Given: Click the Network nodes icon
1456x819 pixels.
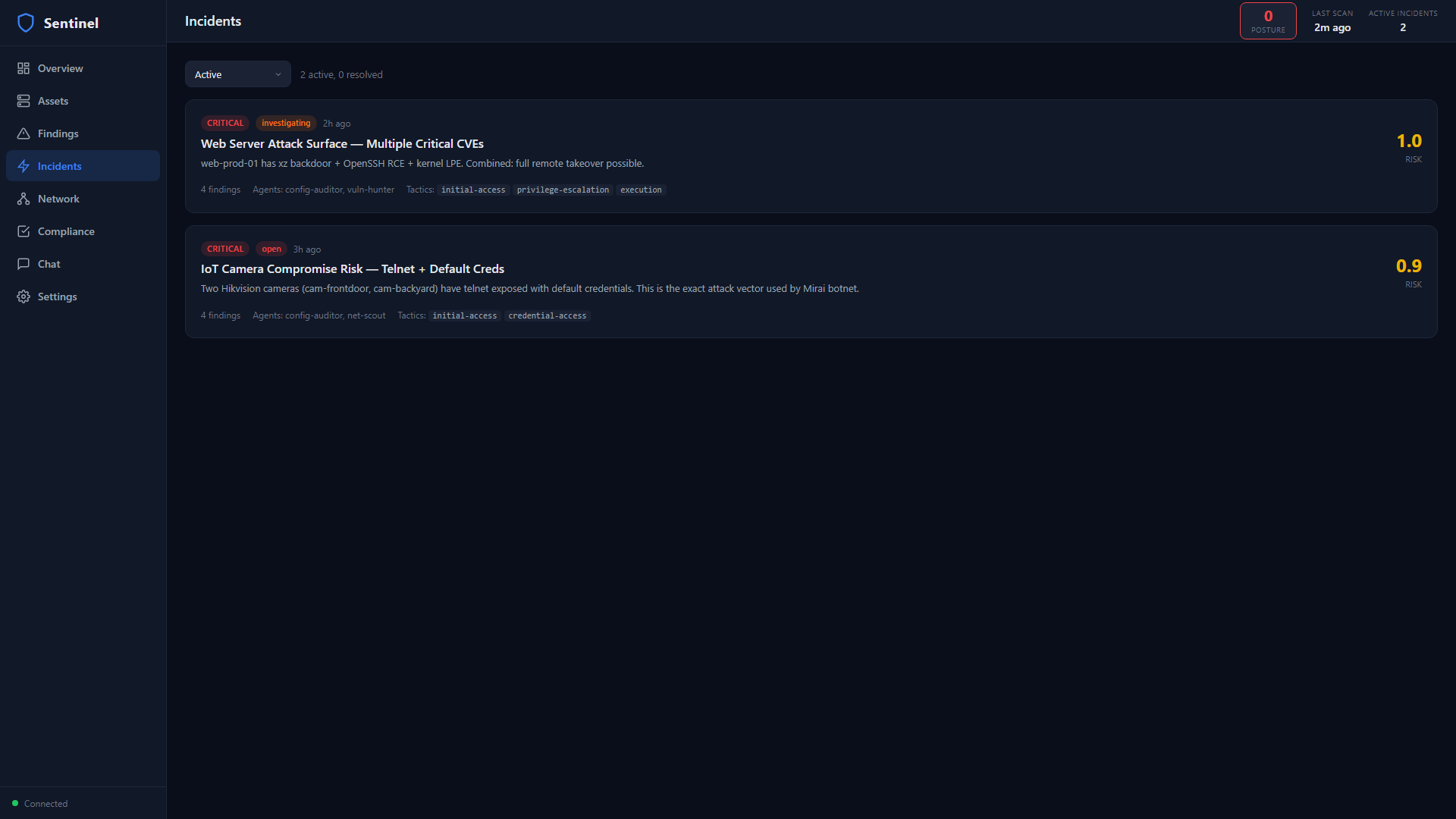Looking at the screenshot, I should pyautogui.click(x=24, y=199).
